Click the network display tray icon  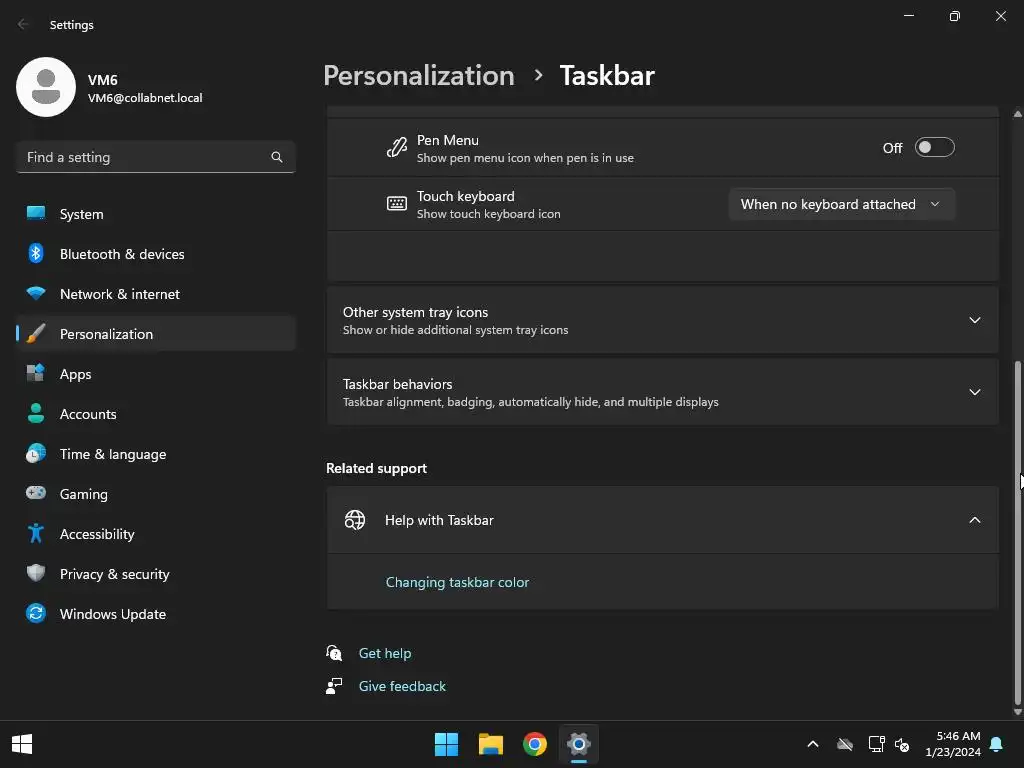[x=876, y=744]
